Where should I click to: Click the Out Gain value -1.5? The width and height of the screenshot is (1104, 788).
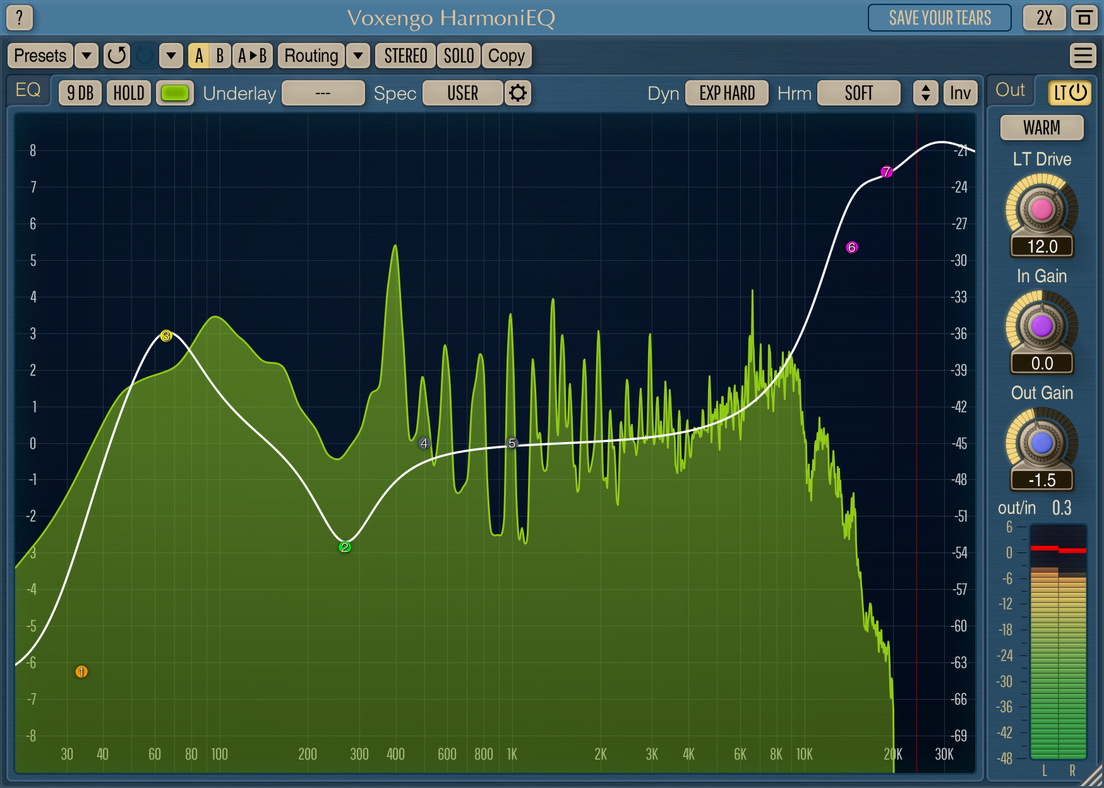(x=1042, y=480)
